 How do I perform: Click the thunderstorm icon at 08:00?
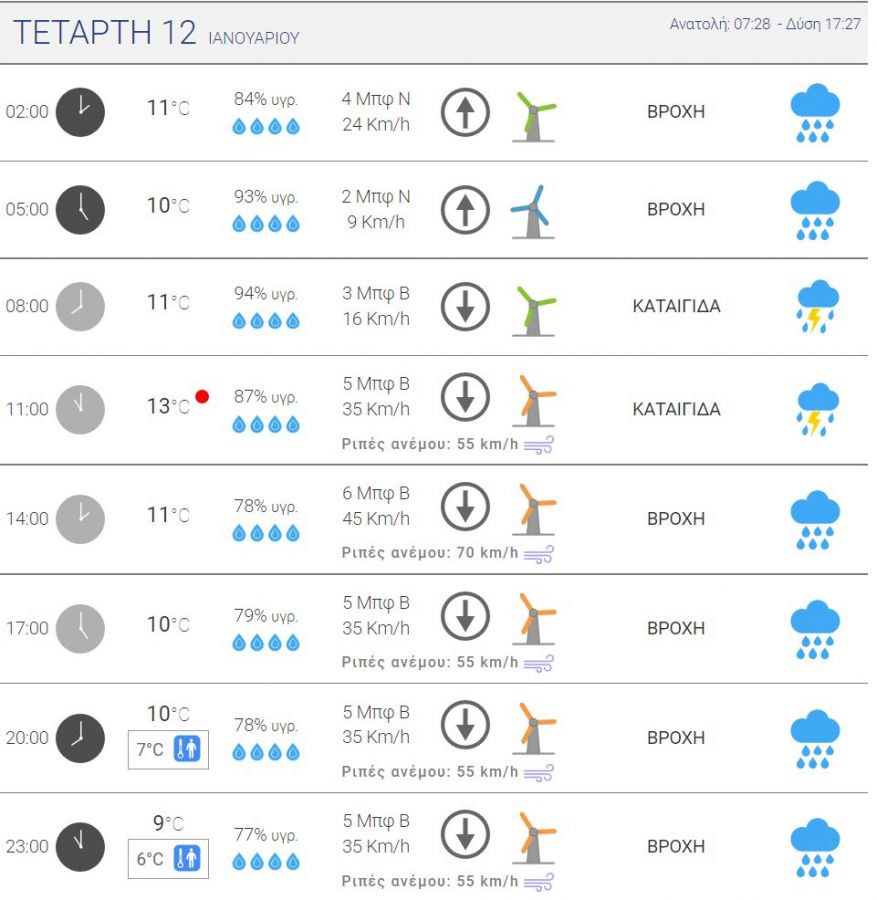pyautogui.click(x=817, y=307)
